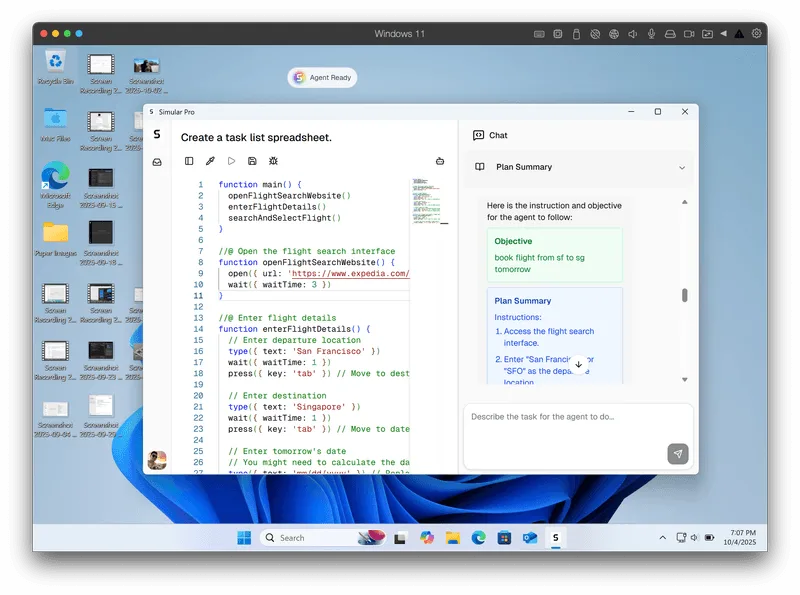
Task: Open the inbox icon in left sidebar
Action: (157, 162)
